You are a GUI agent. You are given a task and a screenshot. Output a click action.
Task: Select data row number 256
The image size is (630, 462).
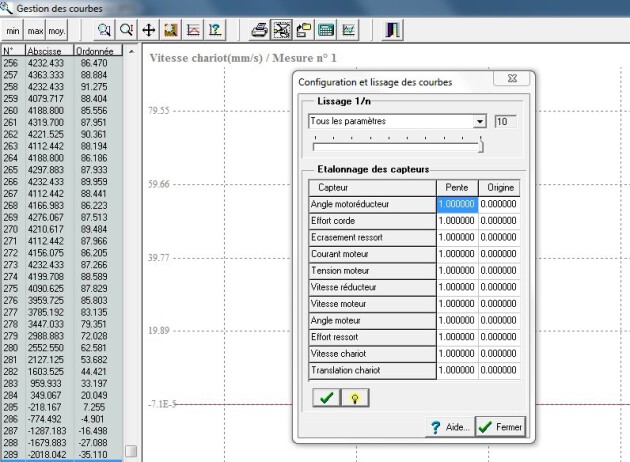(62, 63)
